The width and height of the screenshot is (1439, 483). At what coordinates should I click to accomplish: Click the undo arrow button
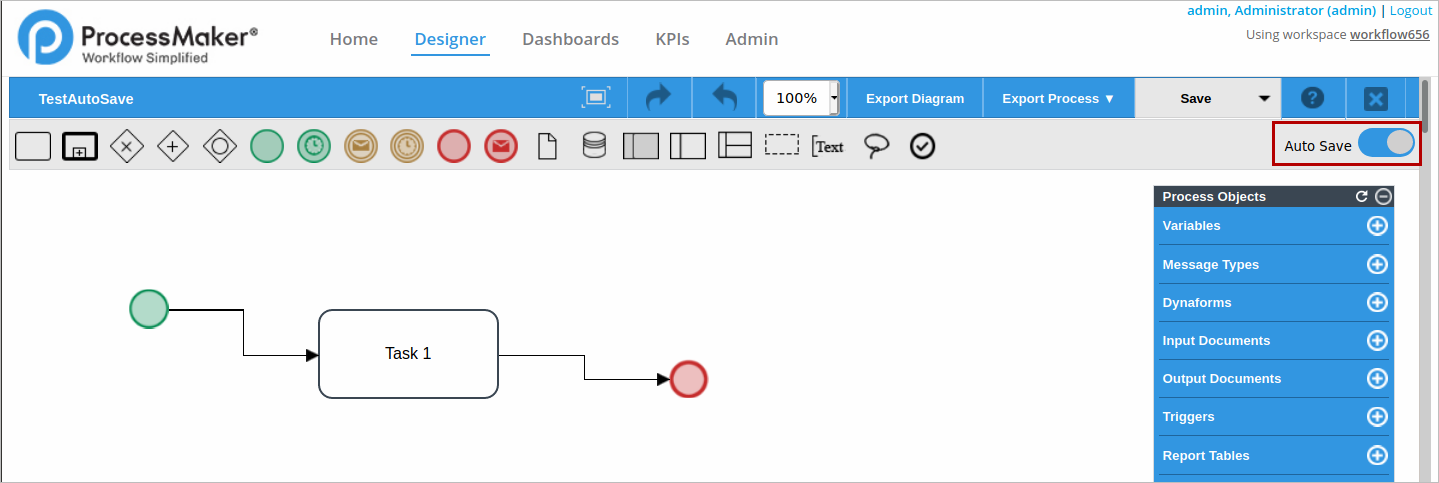(724, 98)
